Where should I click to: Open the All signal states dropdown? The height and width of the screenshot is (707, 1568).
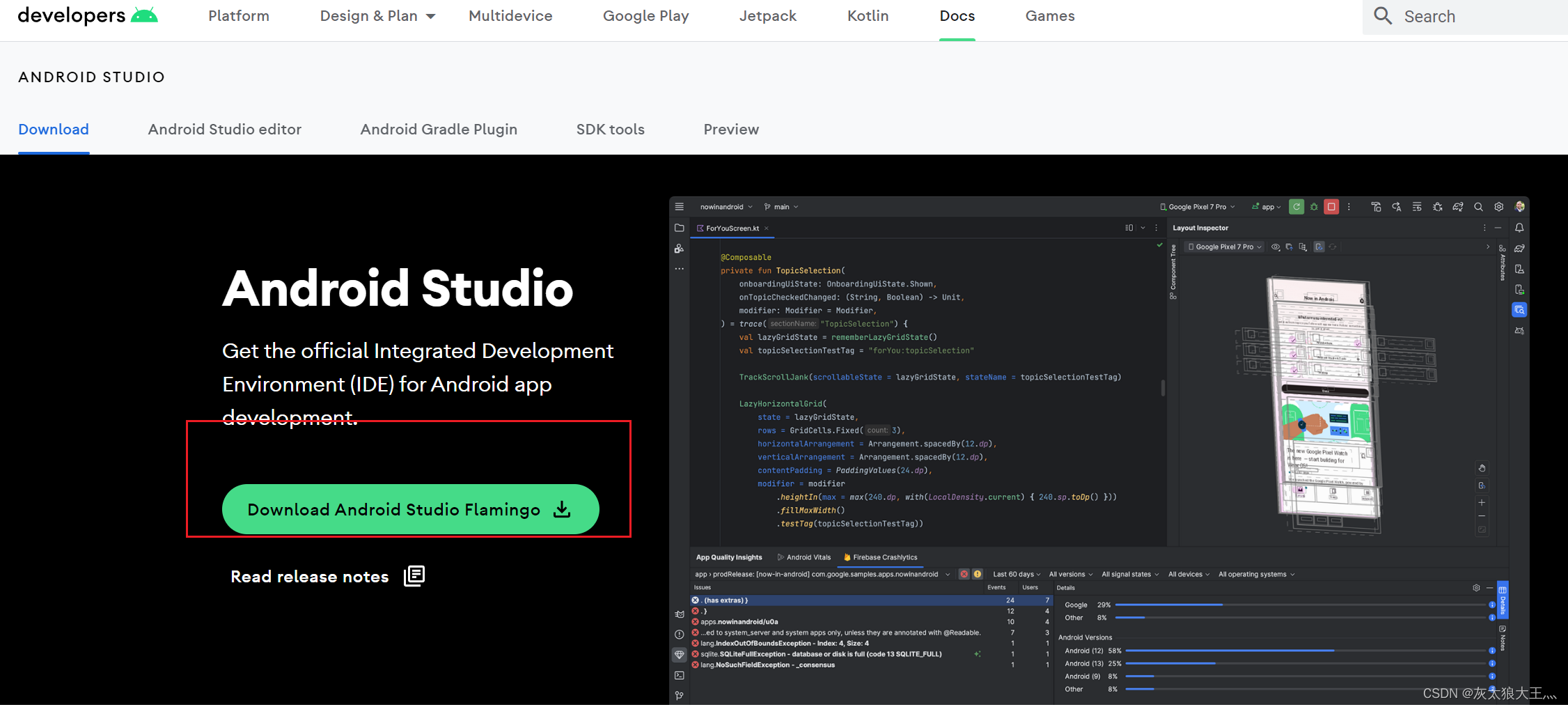point(1130,575)
